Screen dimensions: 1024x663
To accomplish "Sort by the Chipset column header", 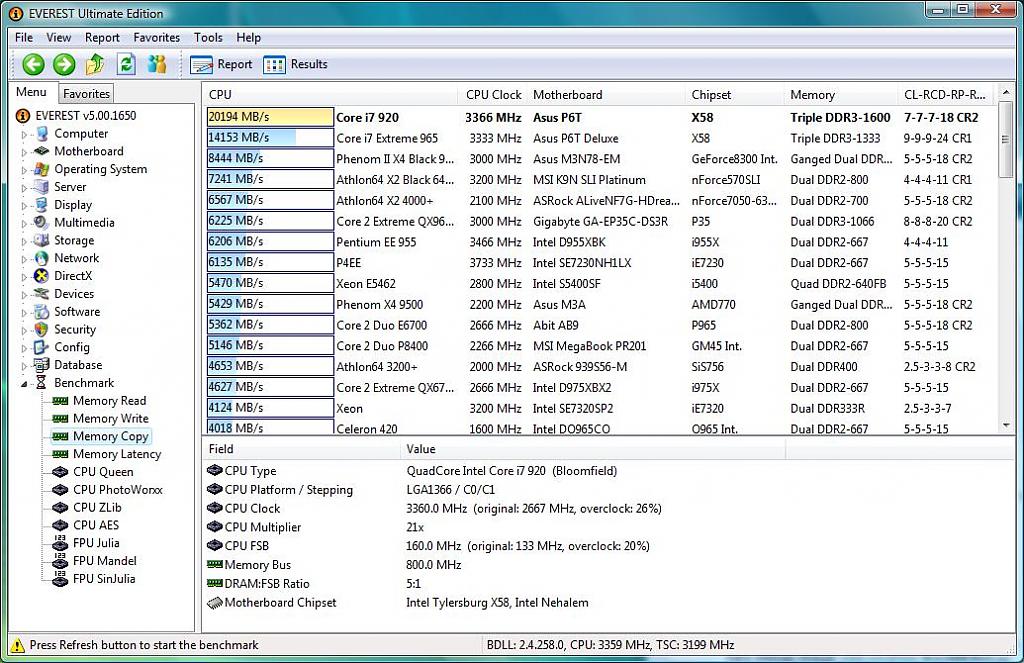I will pyautogui.click(x=735, y=95).
